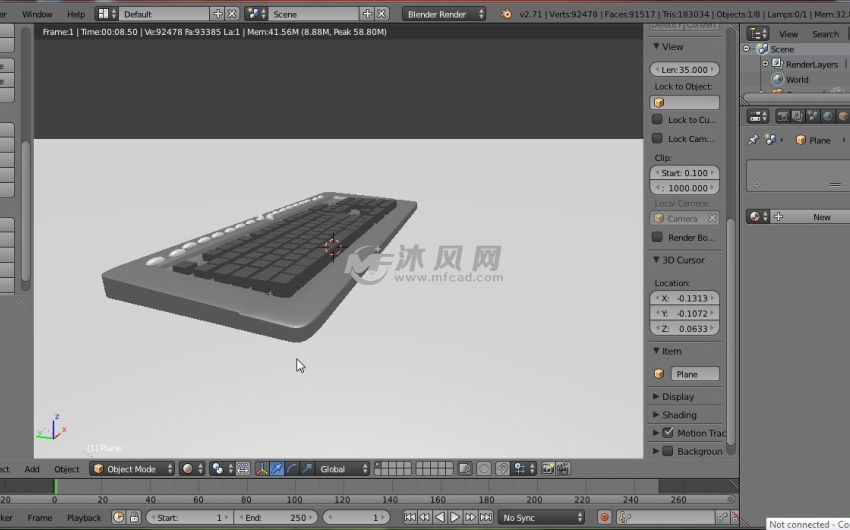Screen dimensions: 850x530
Task: Open the Window menu
Action: pyautogui.click(x=37, y=14)
